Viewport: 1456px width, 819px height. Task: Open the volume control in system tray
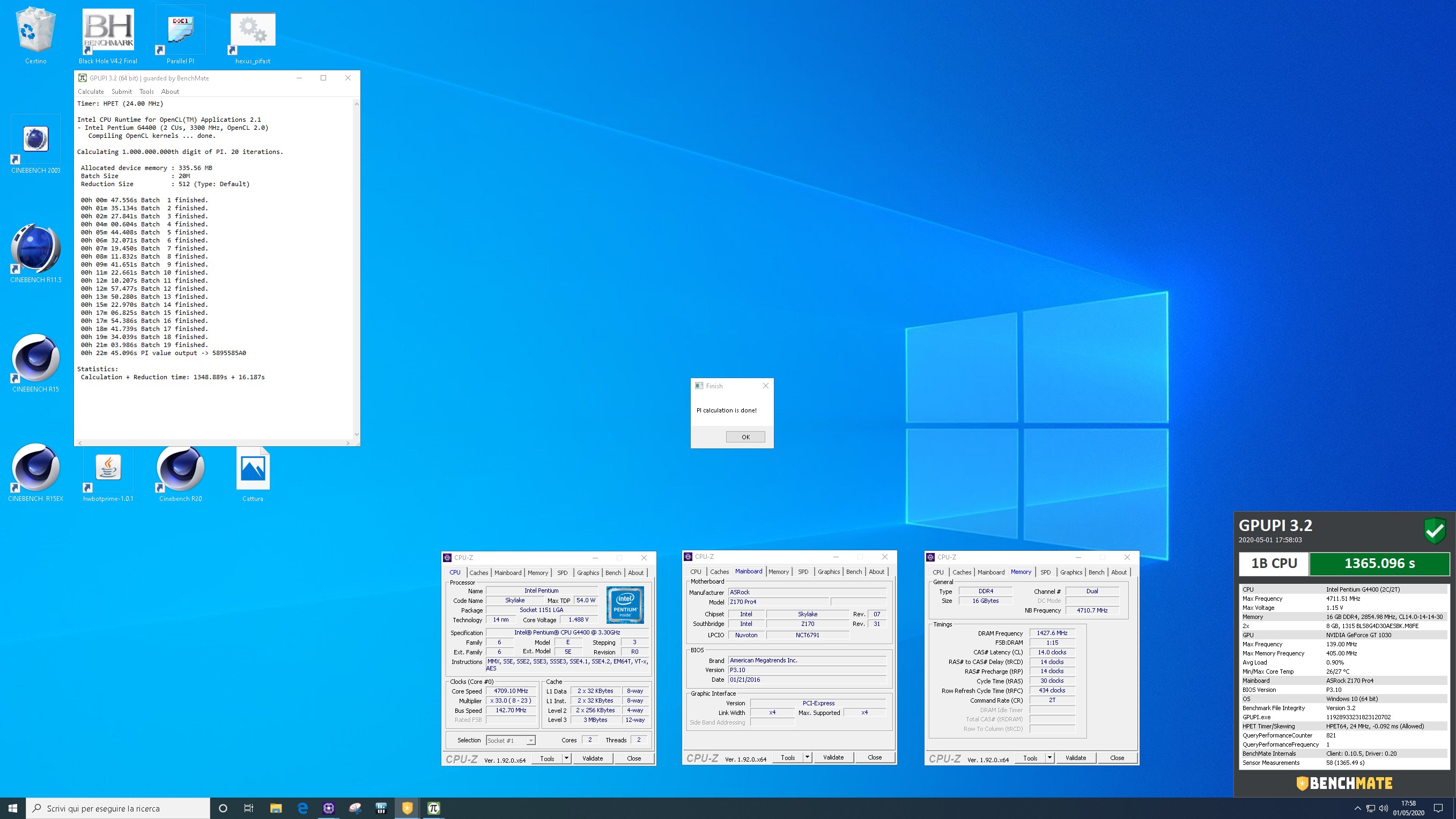click(1383, 808)
